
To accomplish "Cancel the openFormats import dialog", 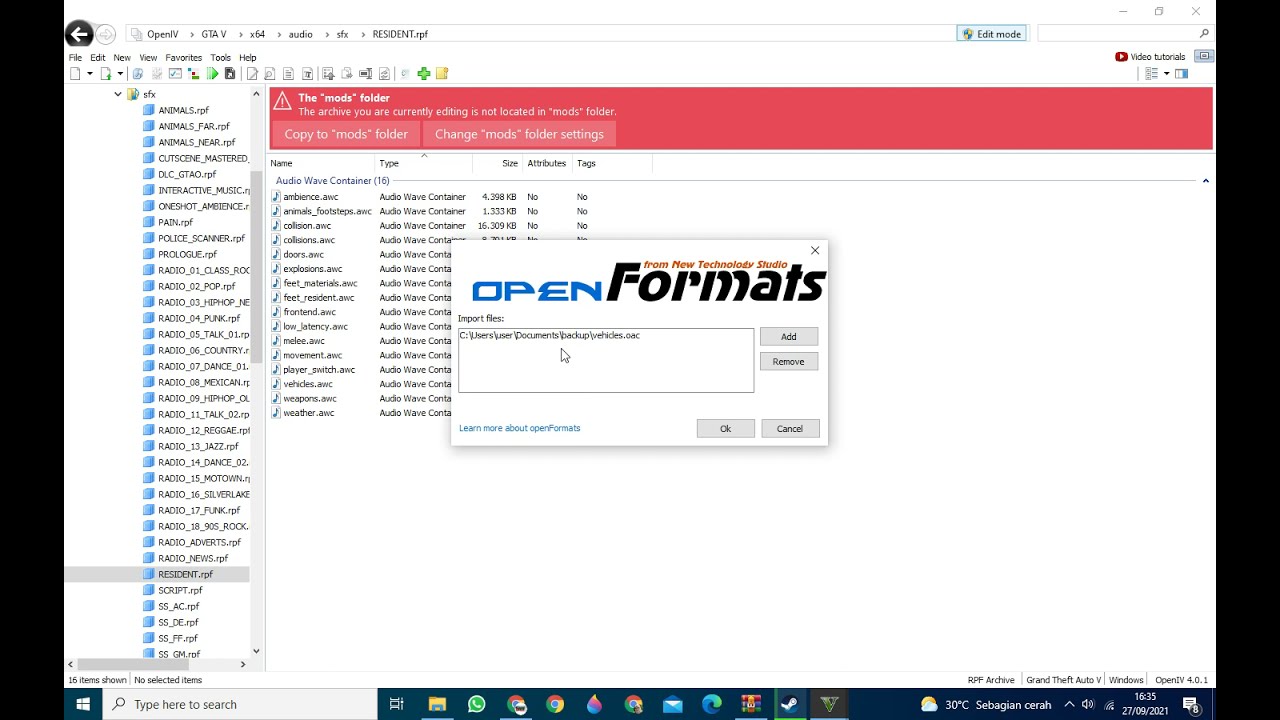I will coord(790,429).
